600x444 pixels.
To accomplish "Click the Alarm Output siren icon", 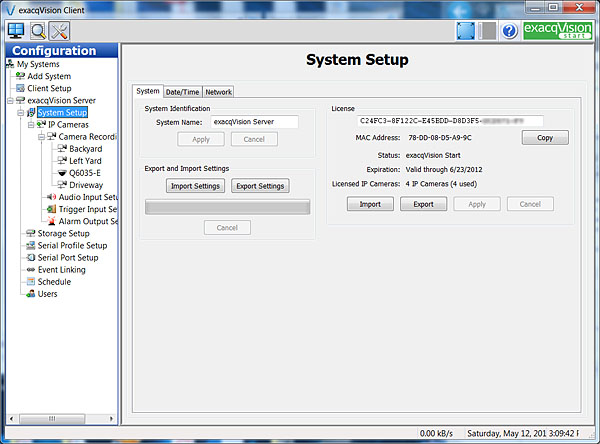I will (51, 221).
